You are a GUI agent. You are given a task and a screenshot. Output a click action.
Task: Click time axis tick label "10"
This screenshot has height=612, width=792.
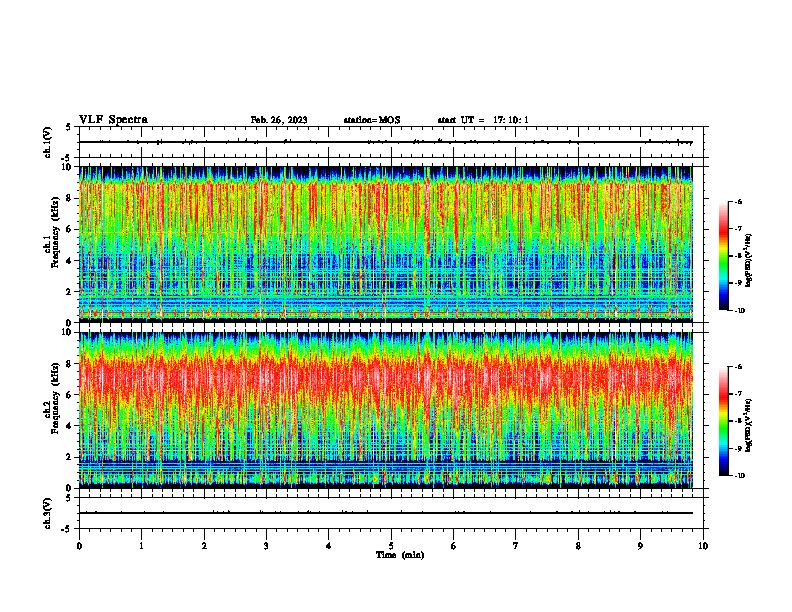(x=703, y=546)
